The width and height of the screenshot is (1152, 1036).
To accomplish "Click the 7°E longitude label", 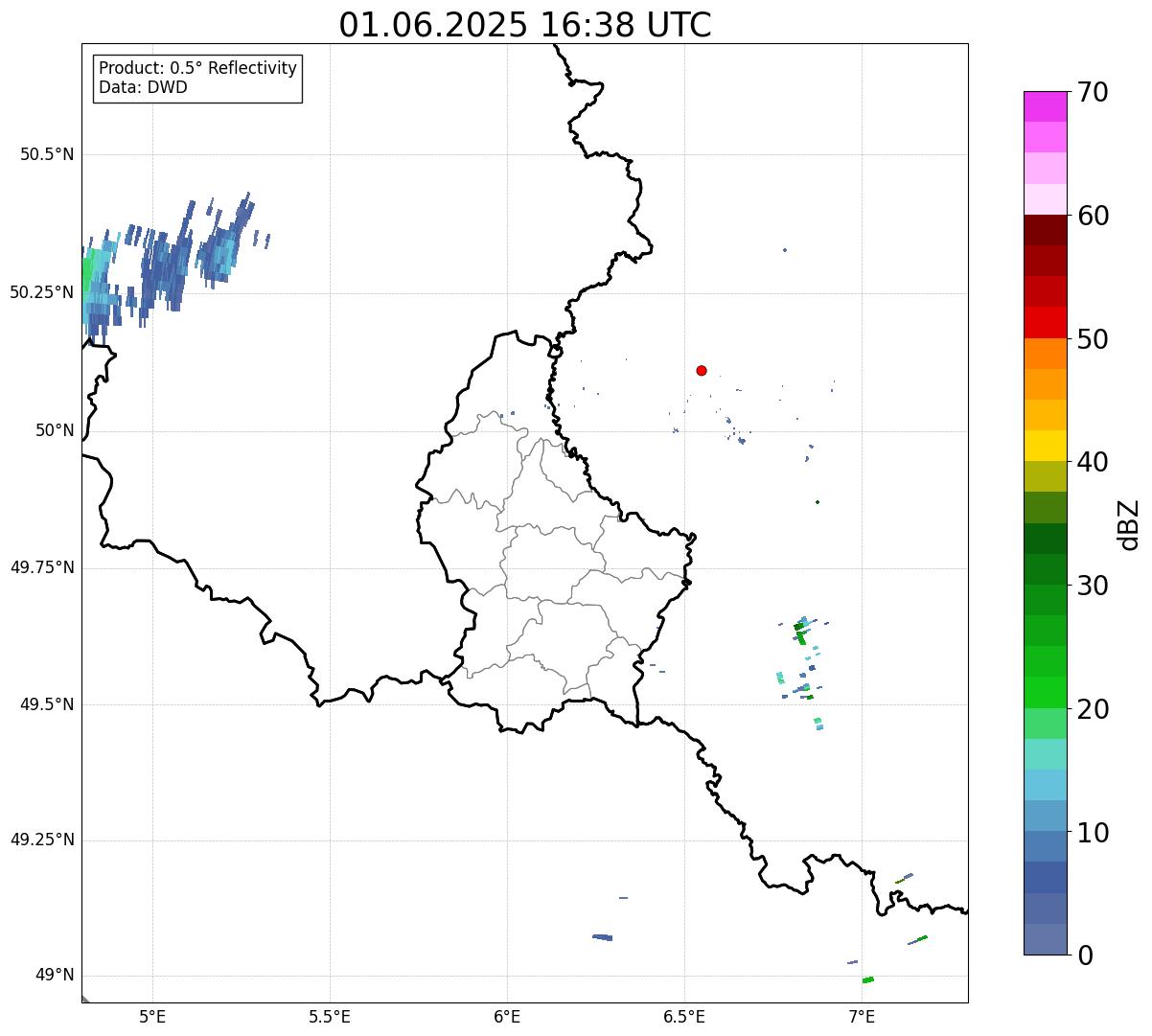I will (x=862, y=1016).
